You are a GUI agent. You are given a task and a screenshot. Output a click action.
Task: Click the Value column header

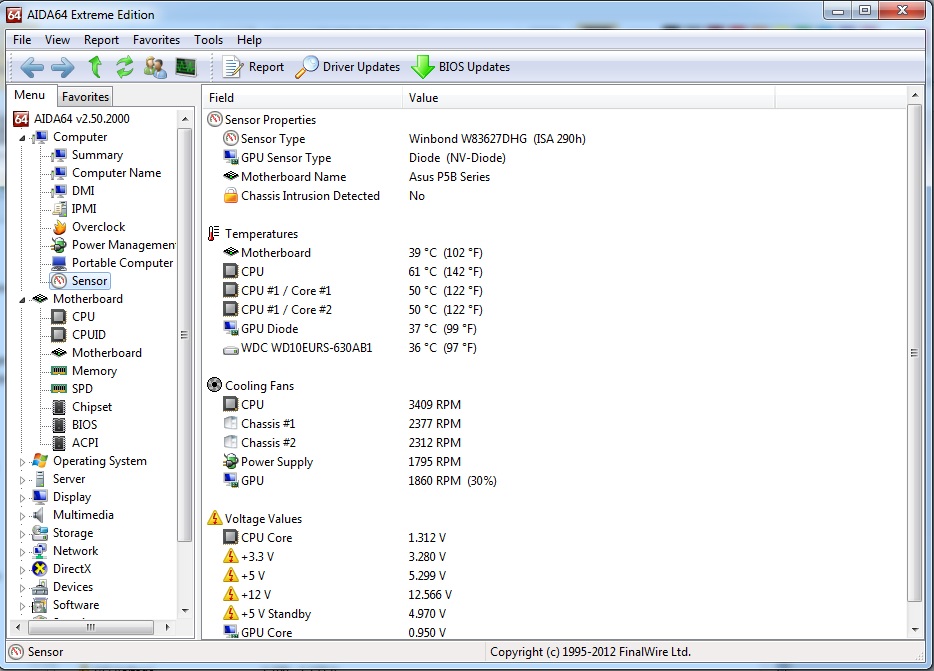click(x=589, y=98)
